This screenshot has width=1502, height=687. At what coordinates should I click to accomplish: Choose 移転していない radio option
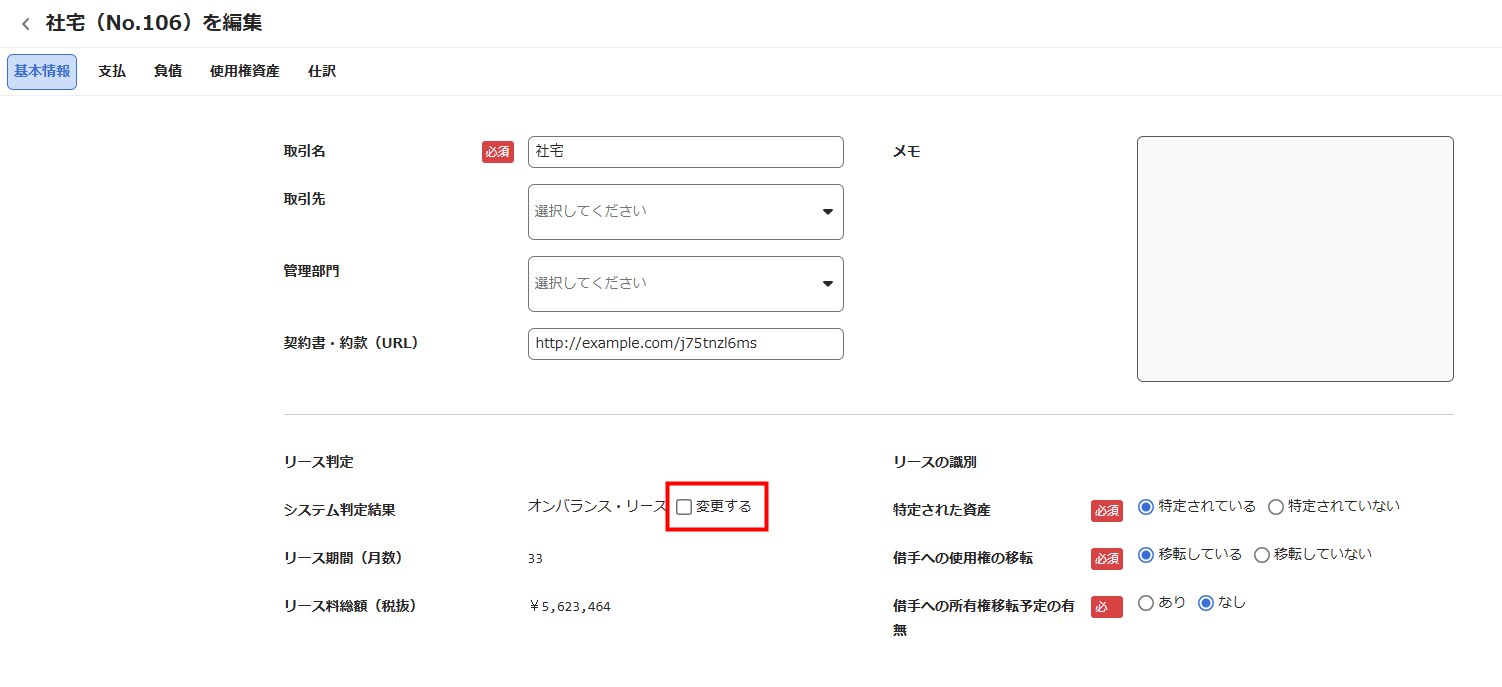[1261, 555]
